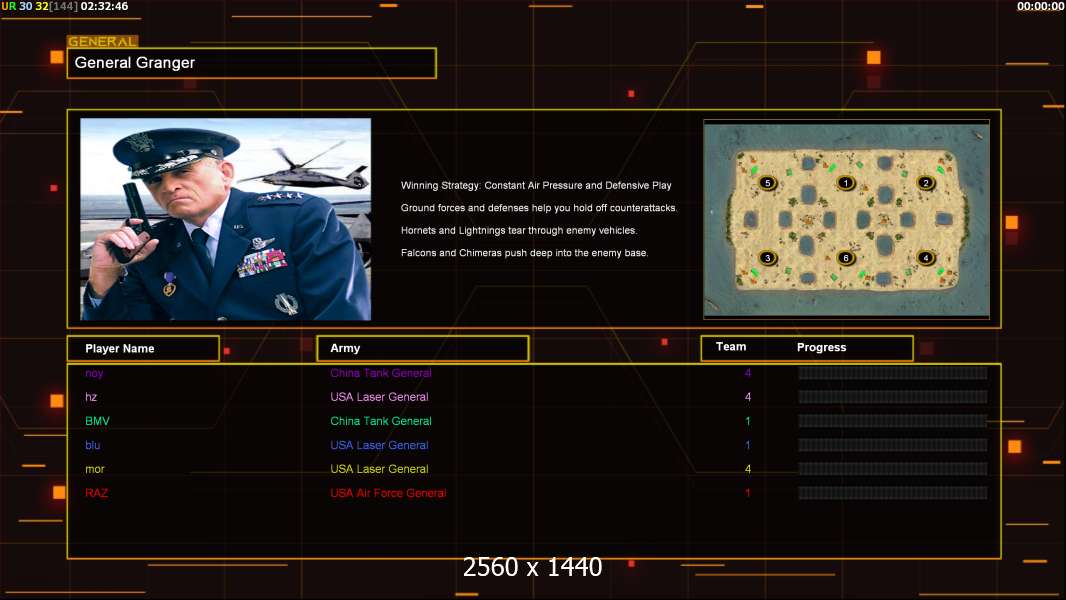Screen dimensions: 1066x600
Task: Click blu's team number
Action: (747, 445)
